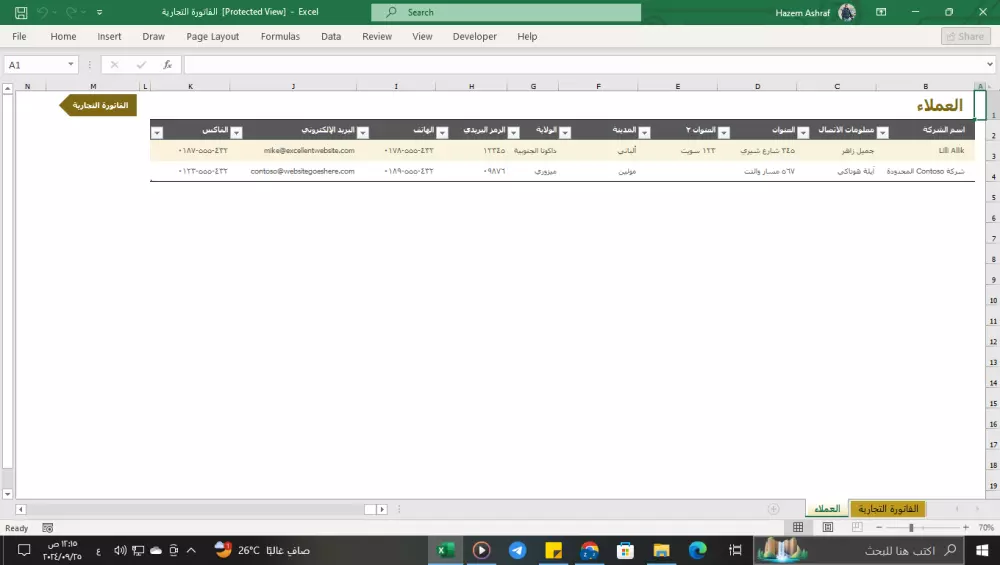Click the zoom slider handle

[911, 527]
